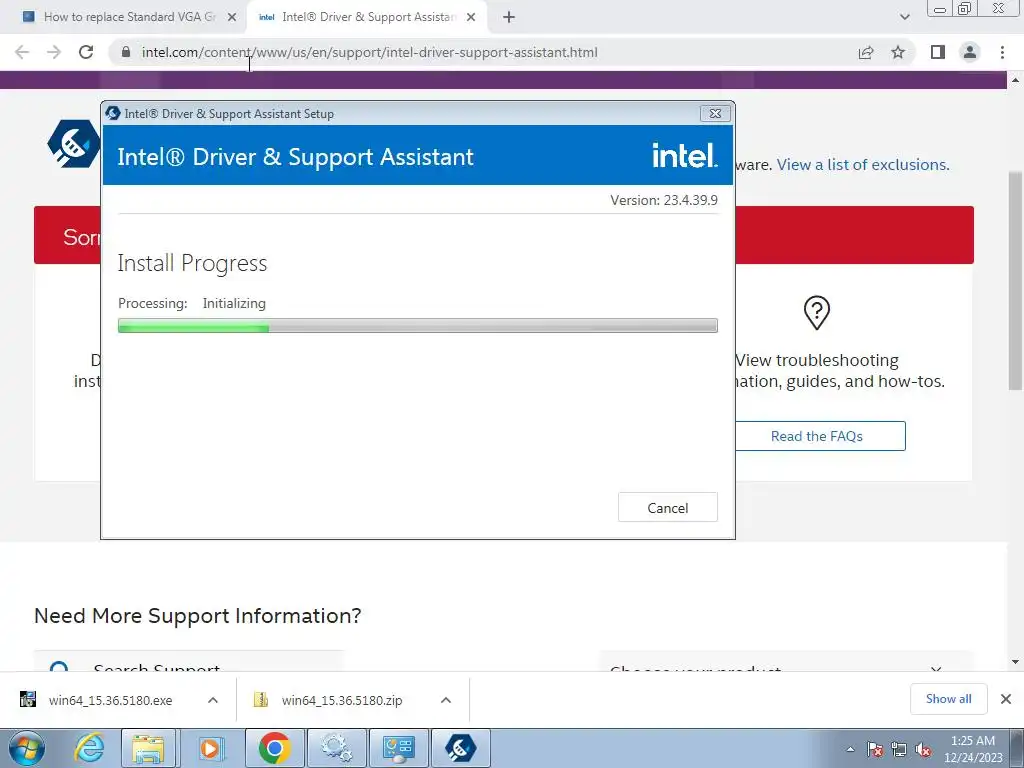Click the scrollbar up arrow
This screenshot has width=1024, height=768.
[1015, 80]
